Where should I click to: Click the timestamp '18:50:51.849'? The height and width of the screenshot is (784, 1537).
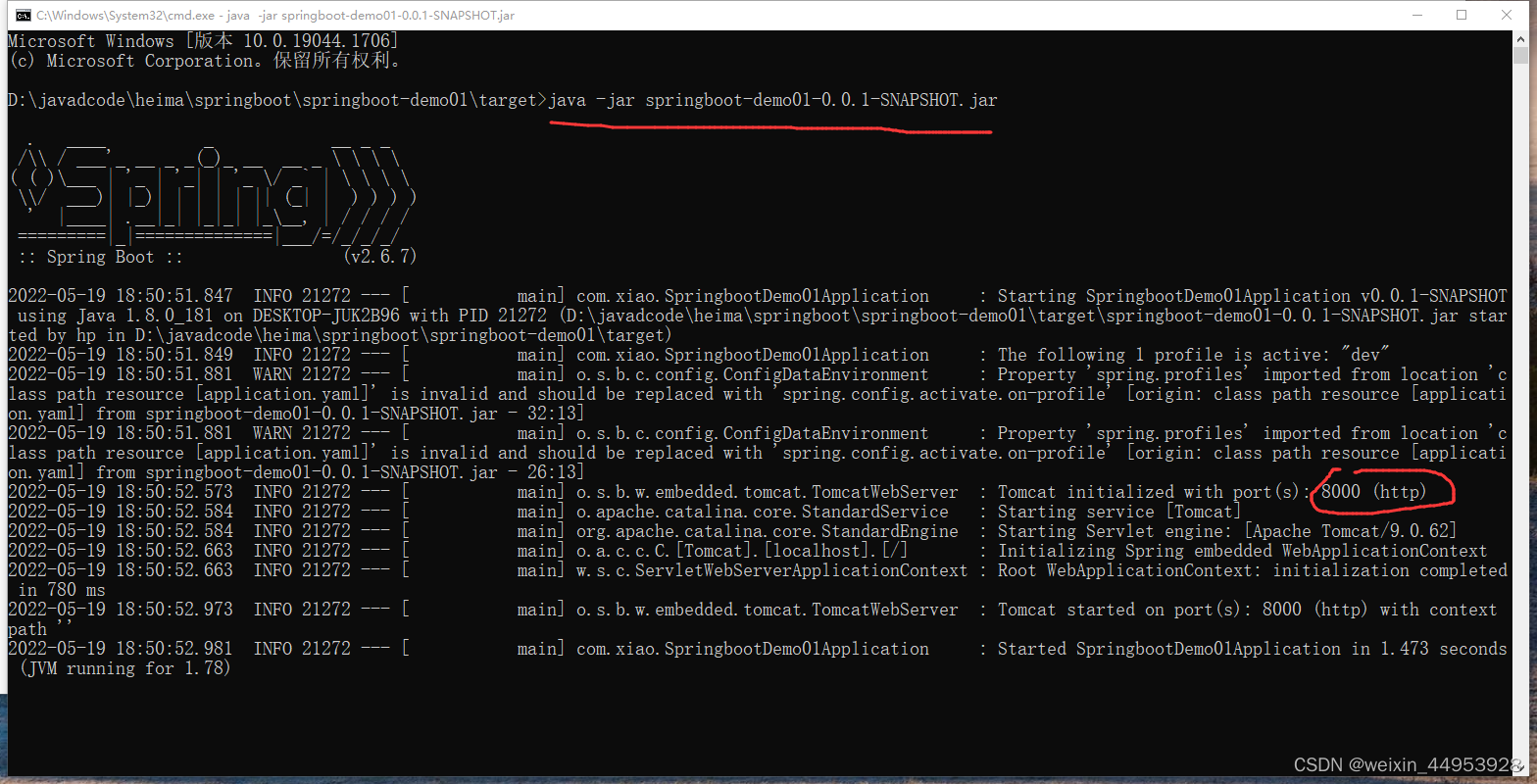pyautogui.click(x=174, y=355)
